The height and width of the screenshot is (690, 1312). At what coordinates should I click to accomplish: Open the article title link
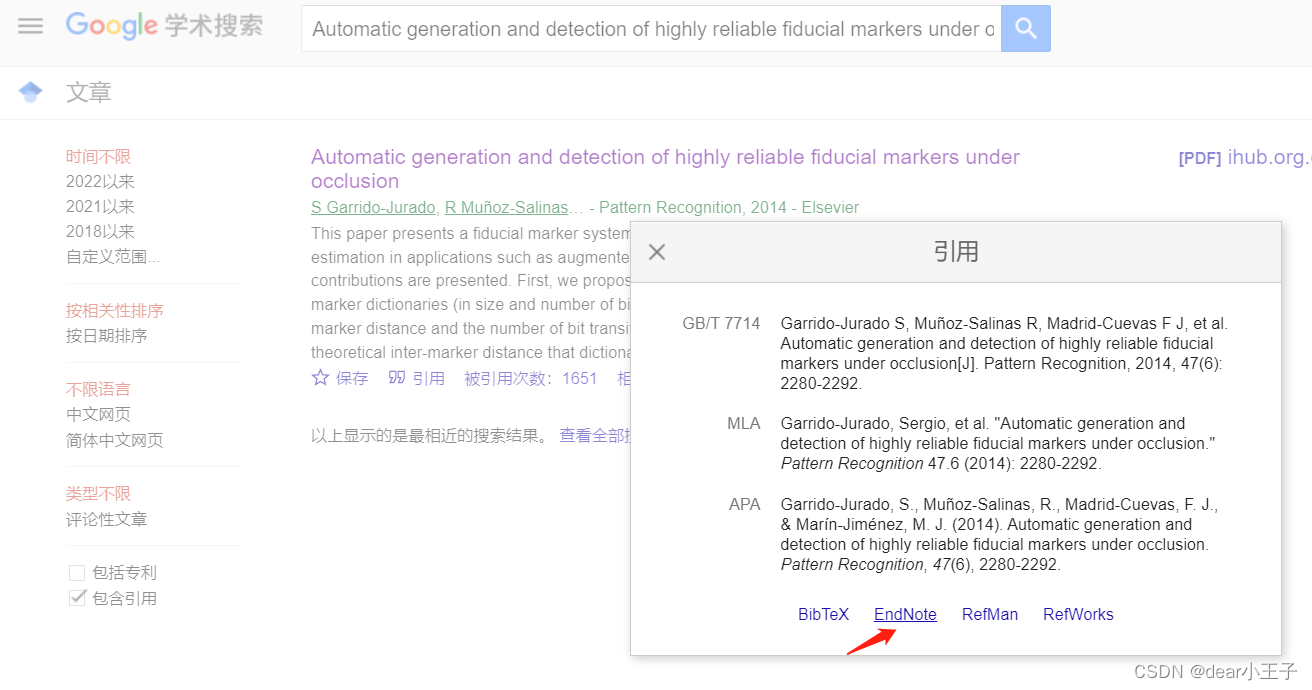(665, 169)
